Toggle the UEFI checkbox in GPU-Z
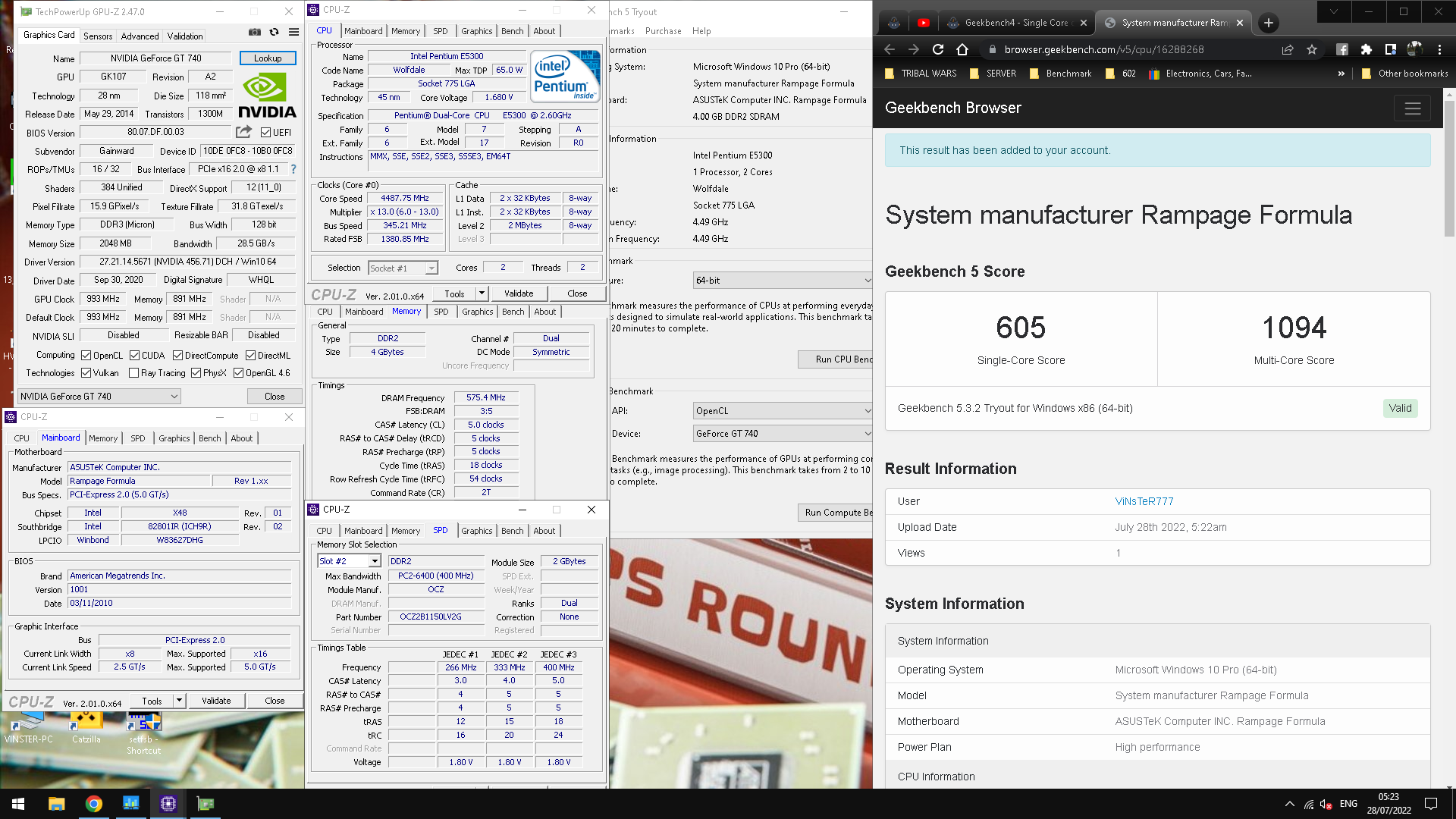 pos(265,132)
